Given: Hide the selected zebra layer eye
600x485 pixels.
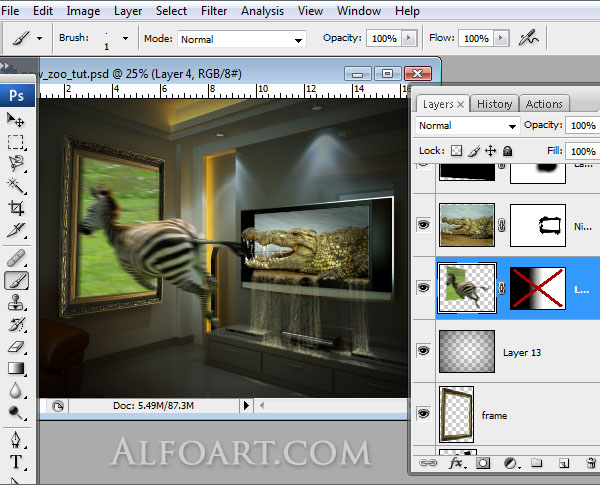Looking at the screenshot, I should tap(423, 287).
